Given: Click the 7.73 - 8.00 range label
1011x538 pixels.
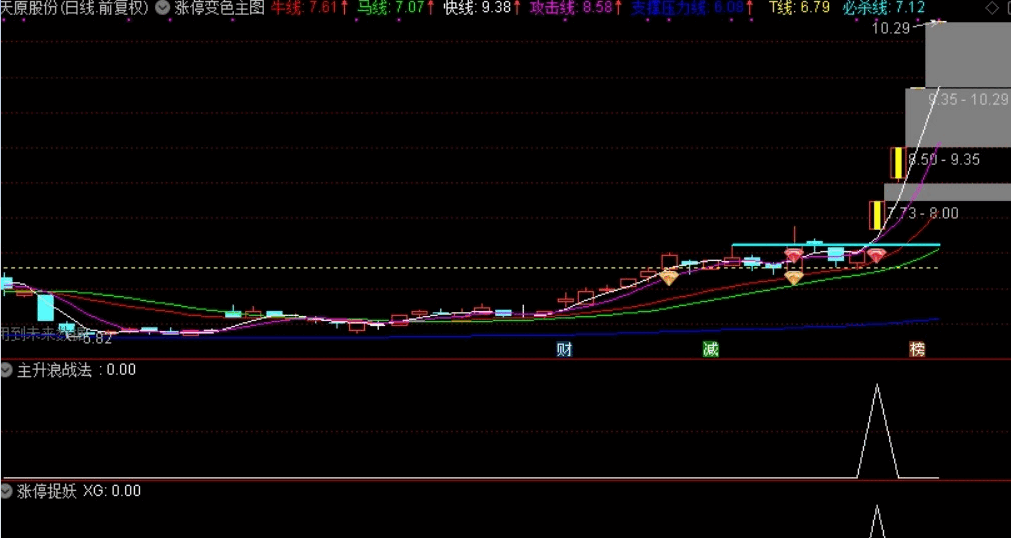Looking at the screenshot, I should (923, 214).
